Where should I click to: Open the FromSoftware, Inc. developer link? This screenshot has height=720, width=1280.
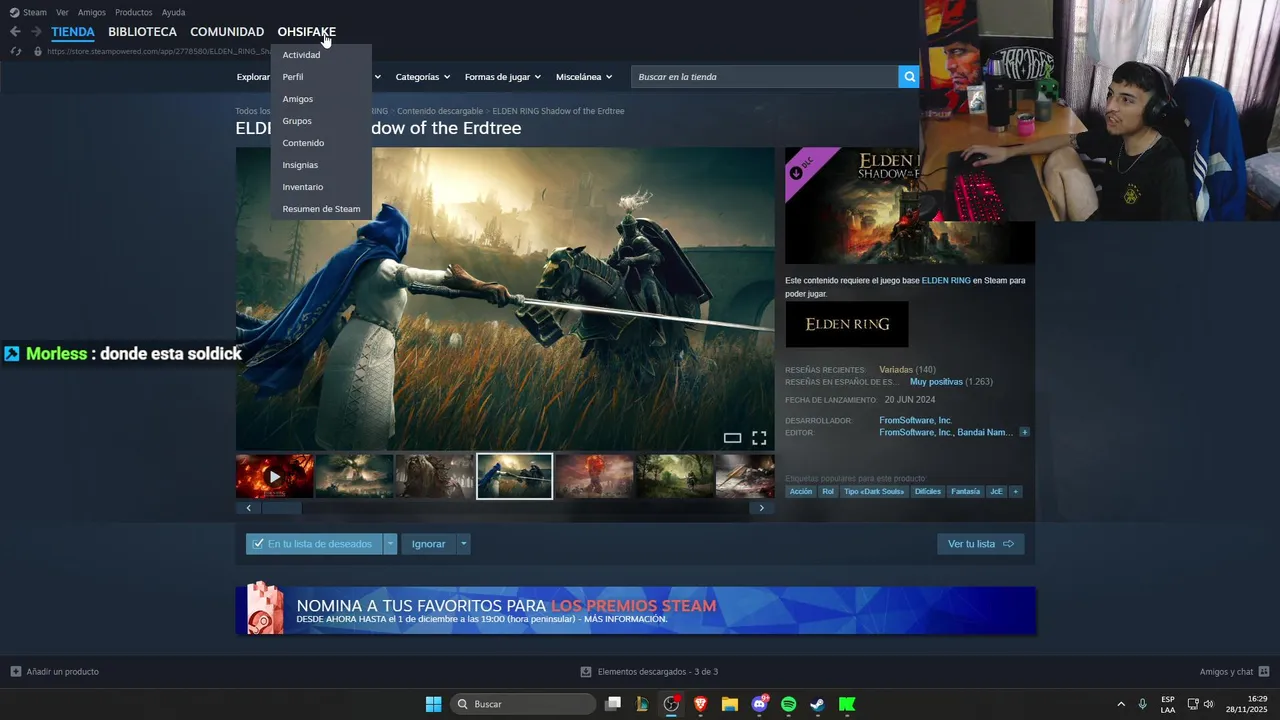click(x=915, y=421)
